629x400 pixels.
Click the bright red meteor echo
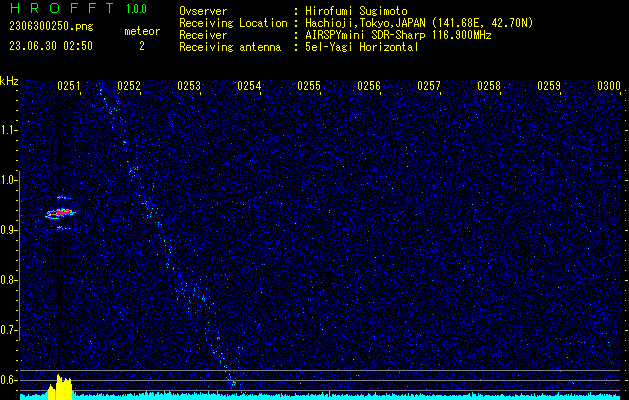tap(61, 213)
